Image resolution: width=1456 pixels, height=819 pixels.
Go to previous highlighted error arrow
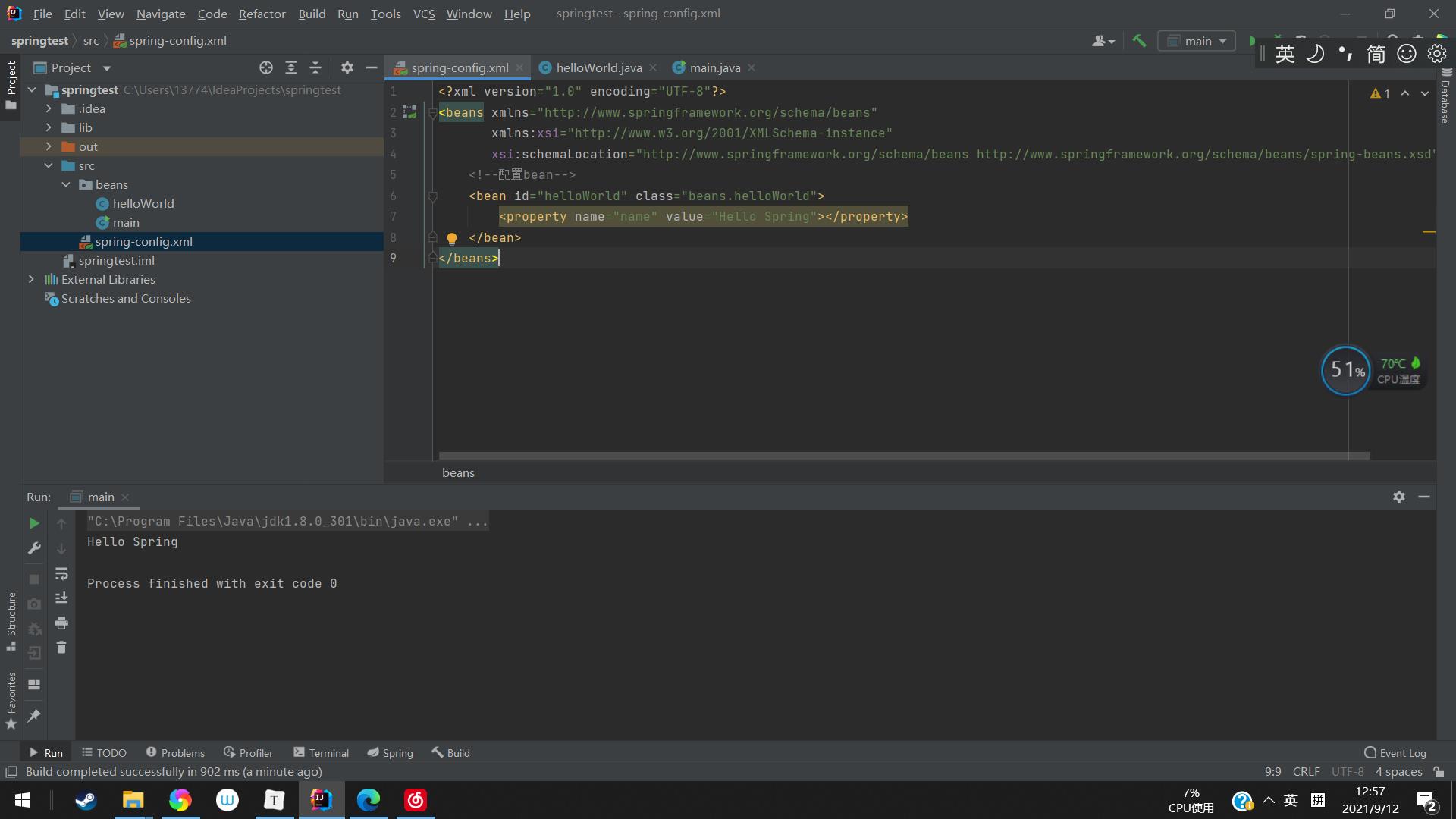(x=1405, y=93)
